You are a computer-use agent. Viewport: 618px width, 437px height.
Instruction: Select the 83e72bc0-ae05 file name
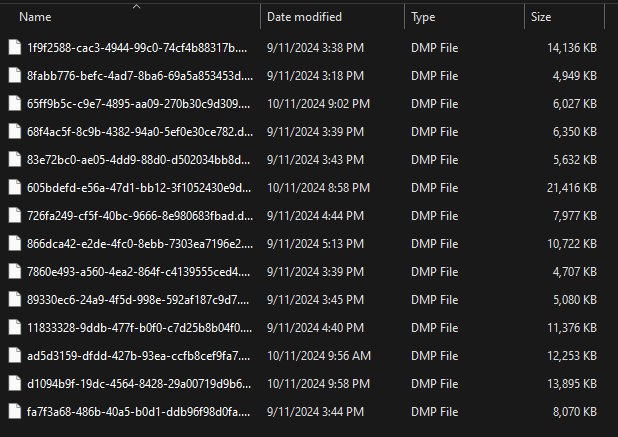click(138, 160)
